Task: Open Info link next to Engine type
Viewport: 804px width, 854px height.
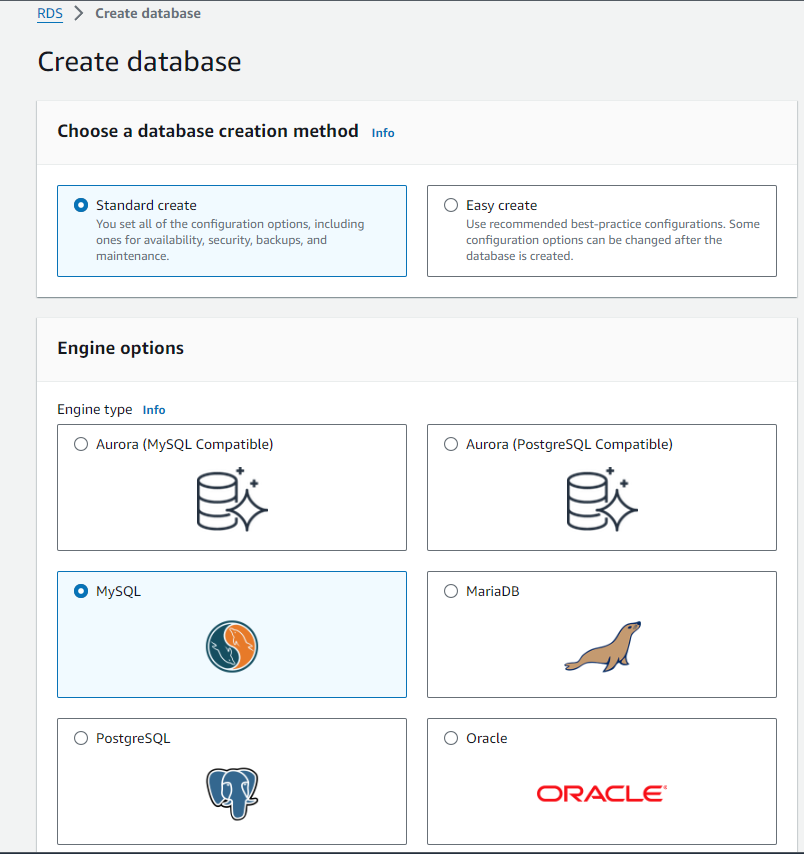Action: click(x=154, y=410)
